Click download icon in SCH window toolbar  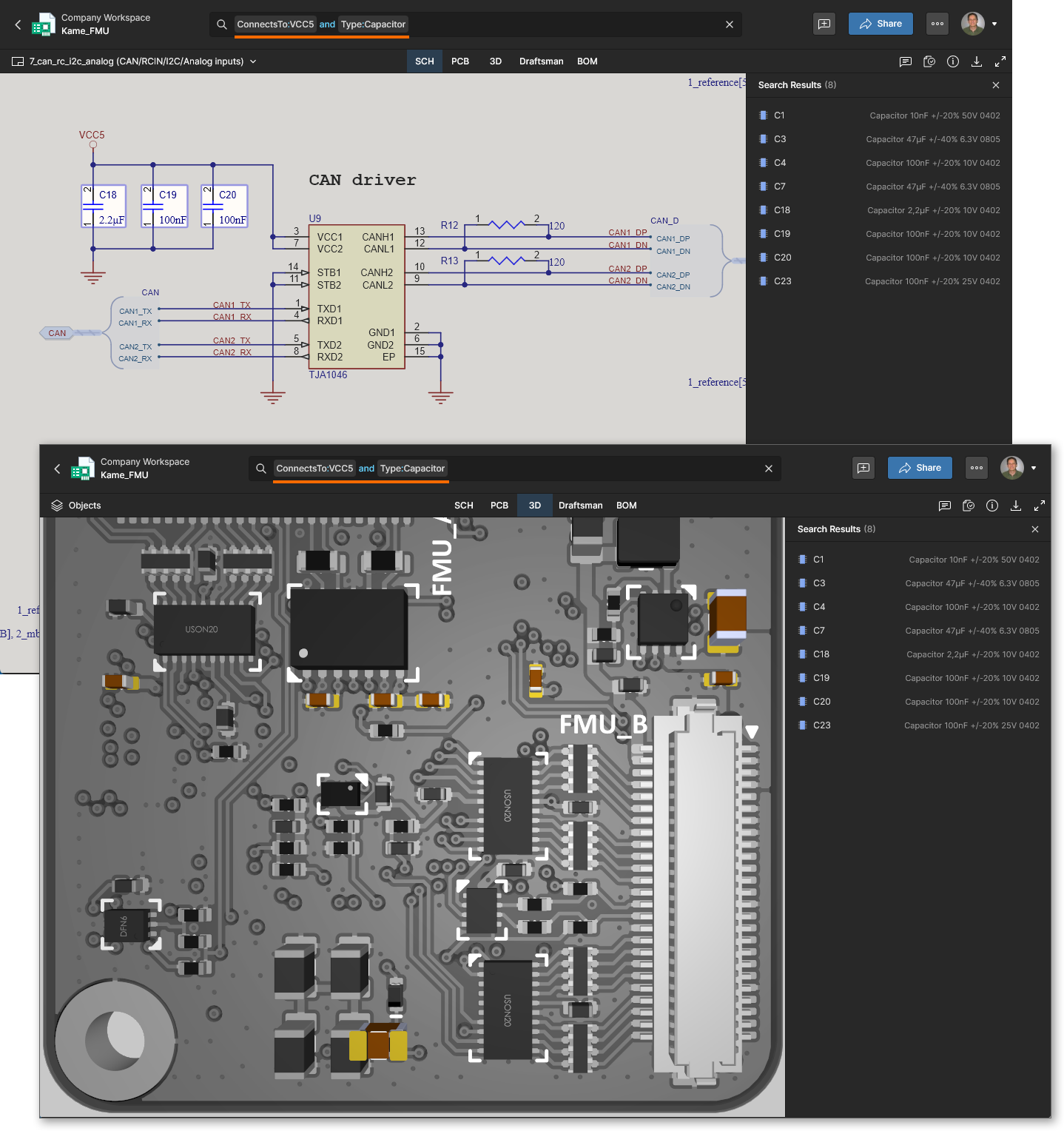coord(977,61)
